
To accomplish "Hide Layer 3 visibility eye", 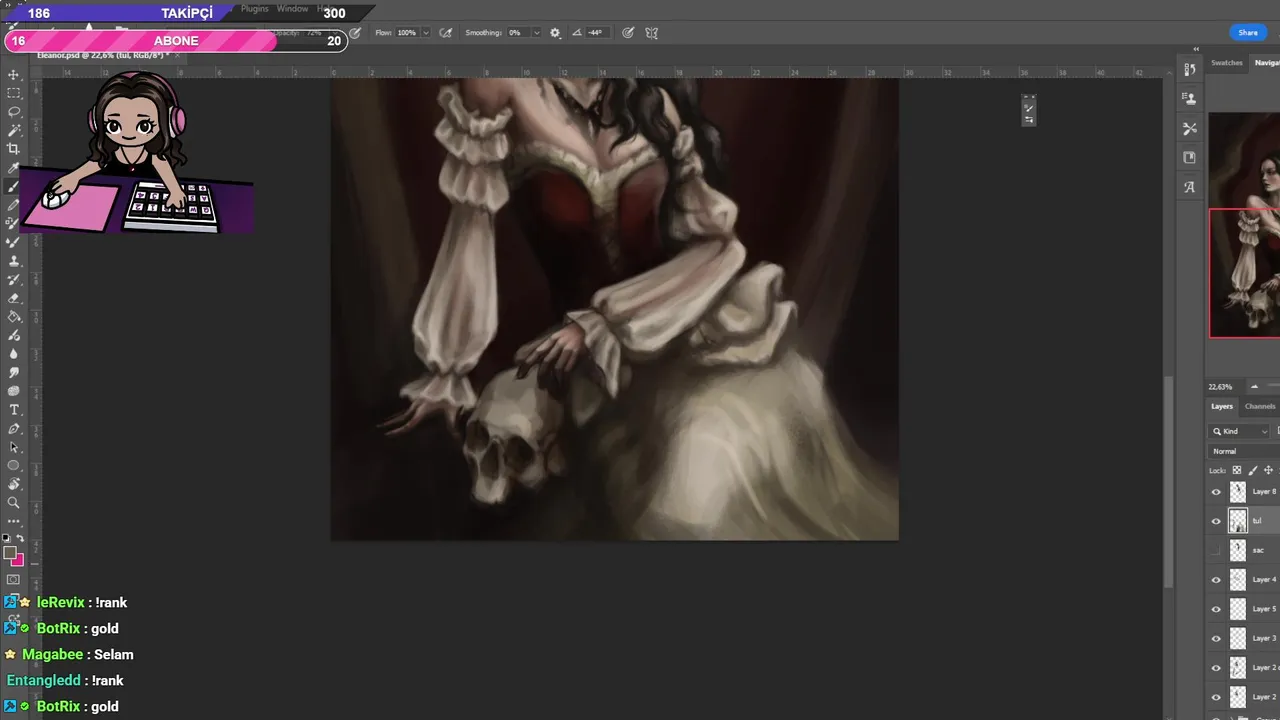I will [x=1216, y=638].
